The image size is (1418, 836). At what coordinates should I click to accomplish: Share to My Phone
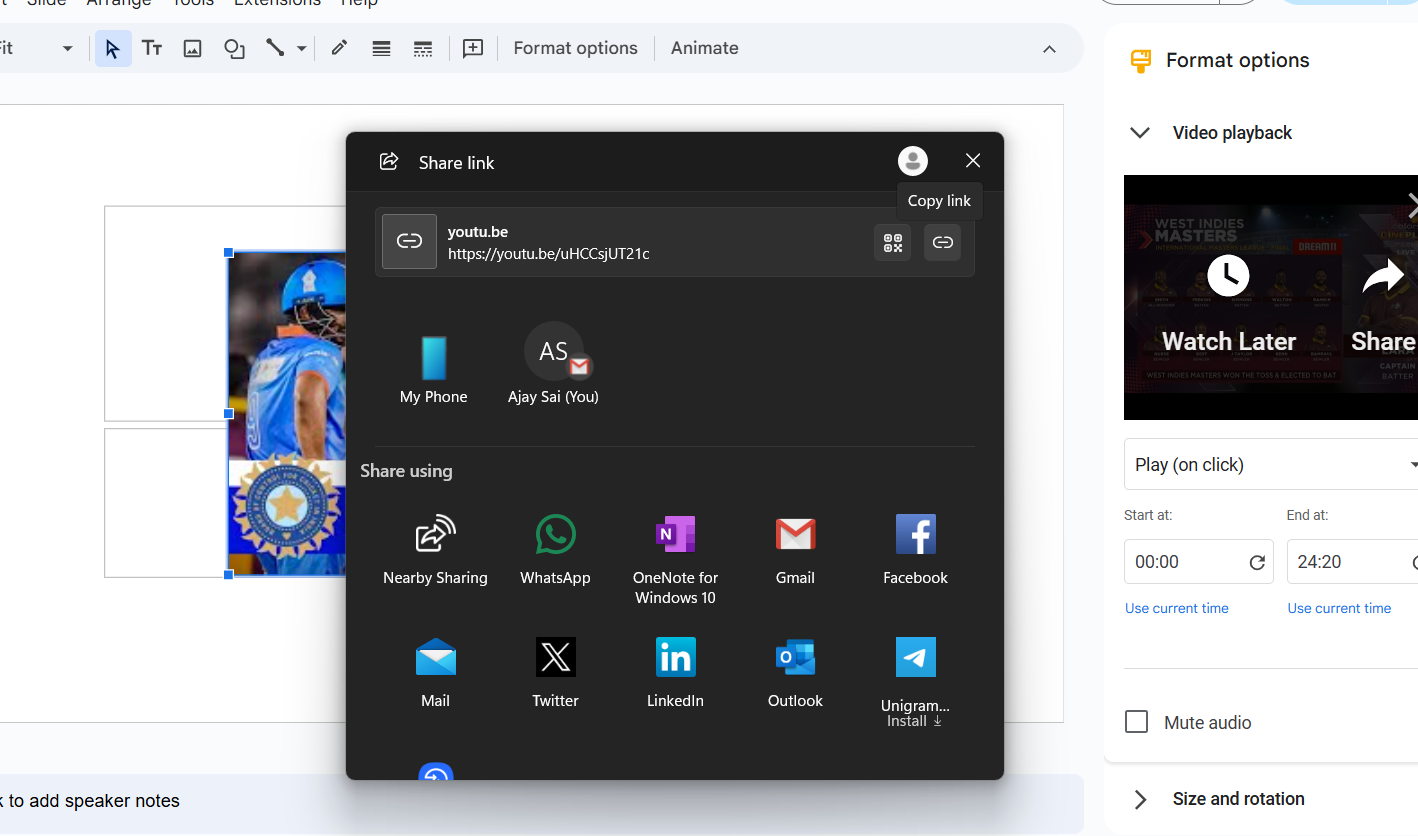coord(434,370)
